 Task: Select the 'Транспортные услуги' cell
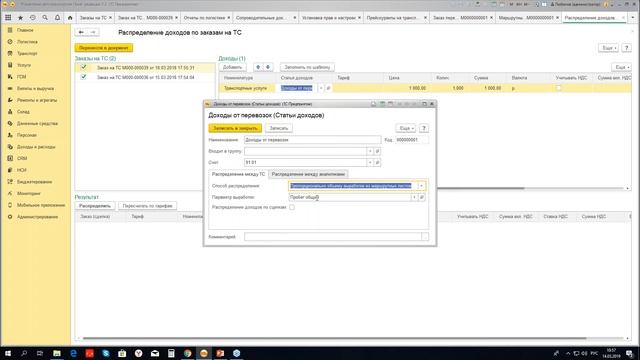point(247,88)
